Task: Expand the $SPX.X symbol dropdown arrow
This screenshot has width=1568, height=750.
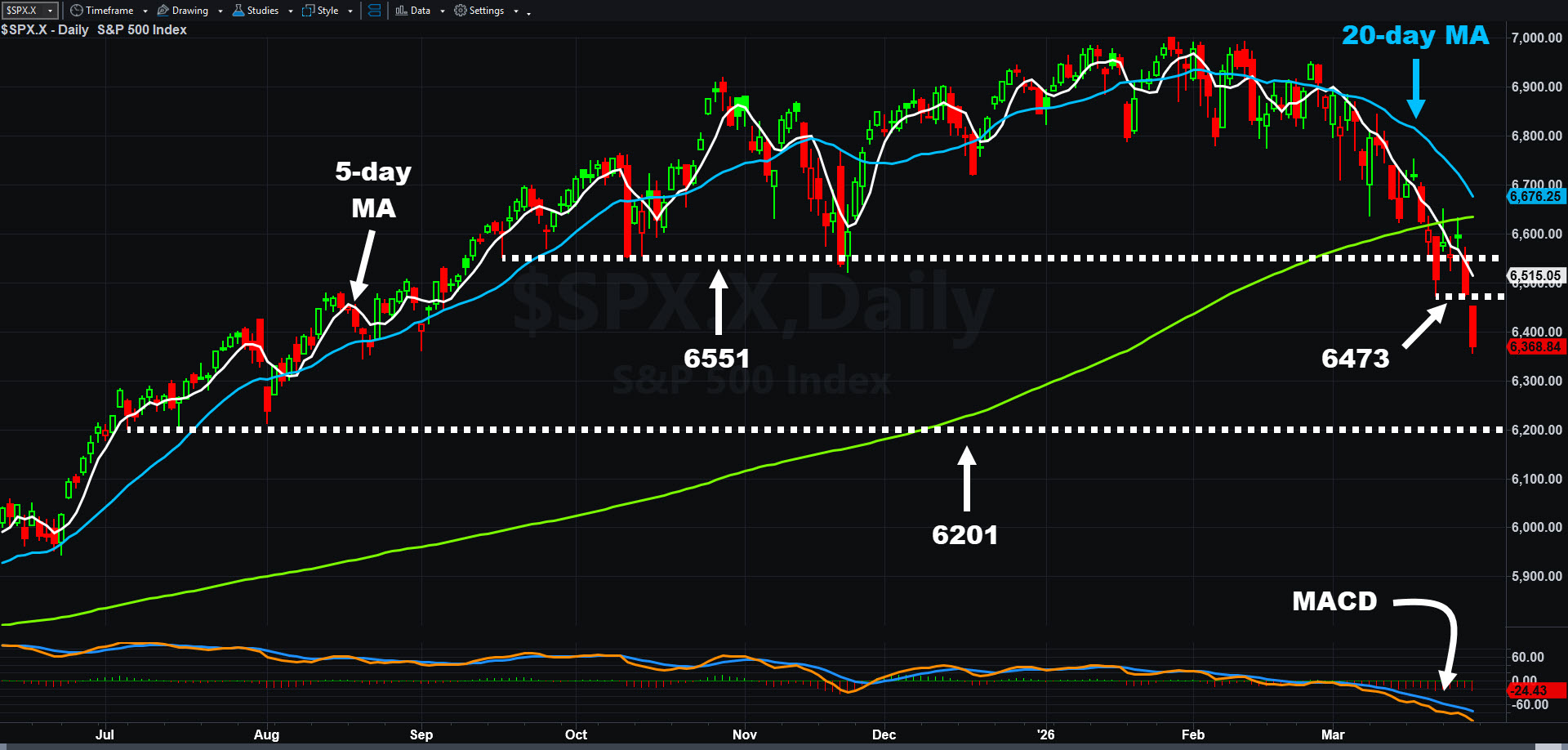Action: (51, 11)
